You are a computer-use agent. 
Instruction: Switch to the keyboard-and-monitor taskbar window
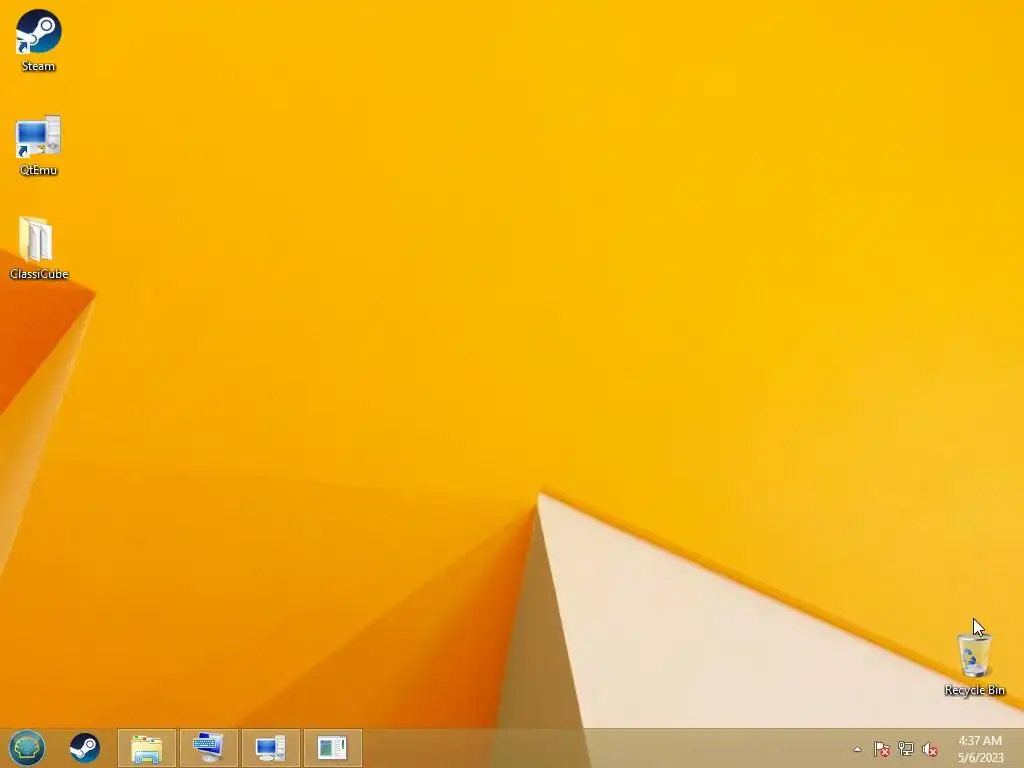[x=209, y=748]
